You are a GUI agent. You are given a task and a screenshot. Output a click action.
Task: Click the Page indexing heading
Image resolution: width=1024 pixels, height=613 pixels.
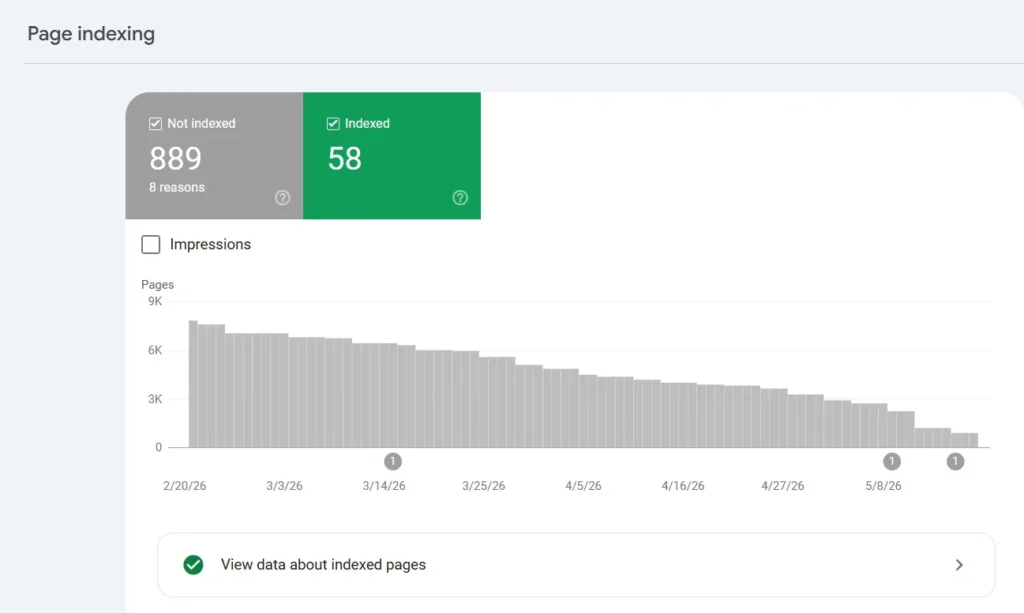coord(91,34)
